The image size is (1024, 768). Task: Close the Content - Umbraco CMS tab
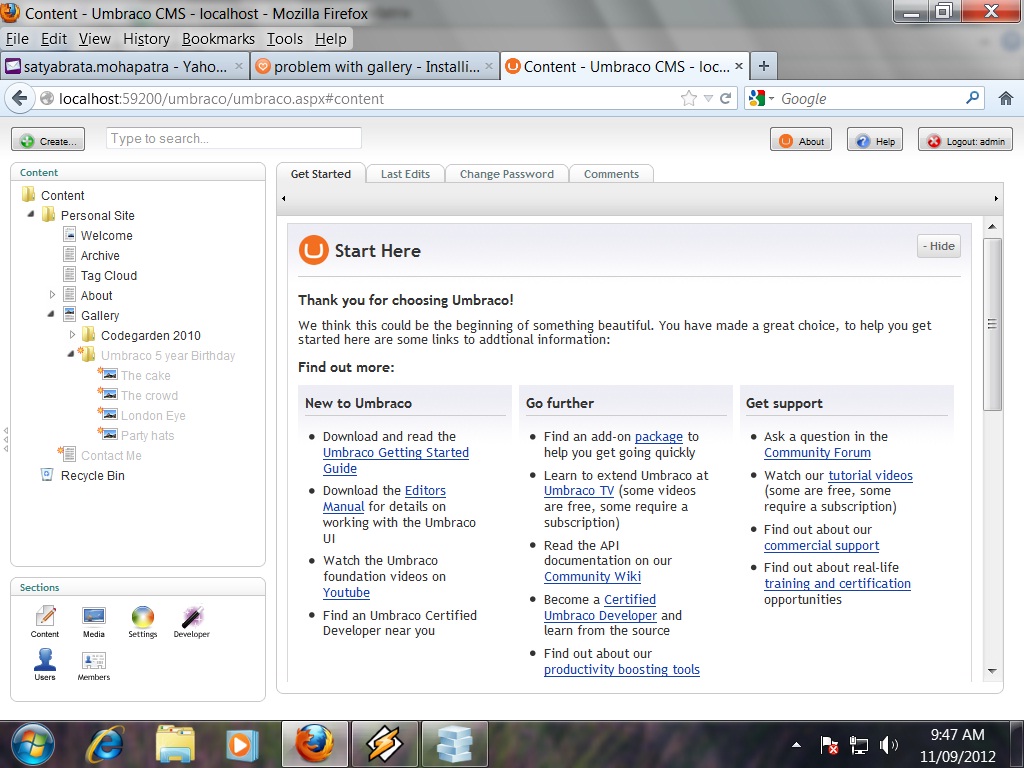[x=739, y=66]
